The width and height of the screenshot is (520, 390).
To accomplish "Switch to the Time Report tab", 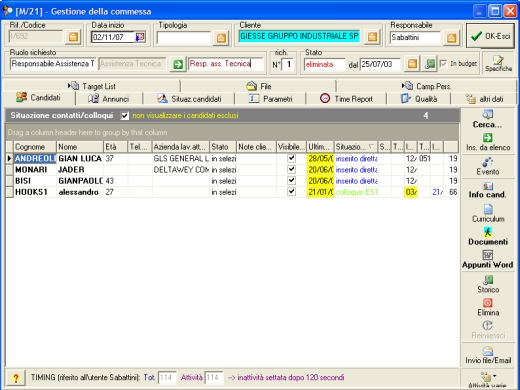I will 346,99.
